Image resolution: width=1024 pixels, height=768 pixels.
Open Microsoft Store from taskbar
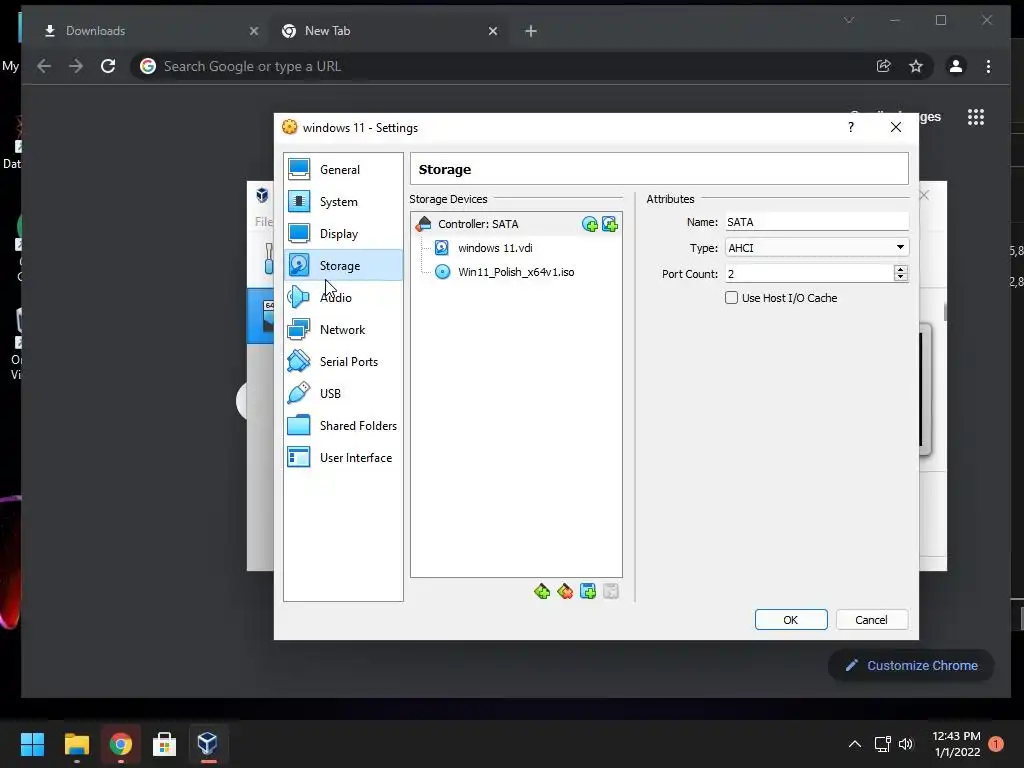click(164, 744)
